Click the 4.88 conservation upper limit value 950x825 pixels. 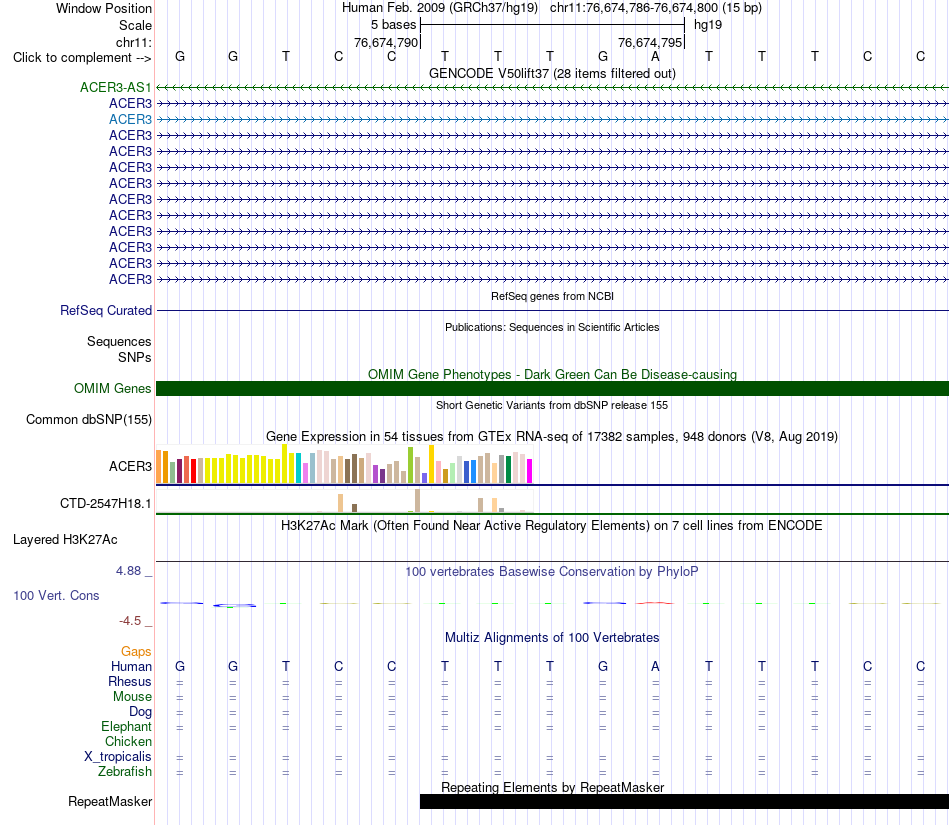point(128,571)
